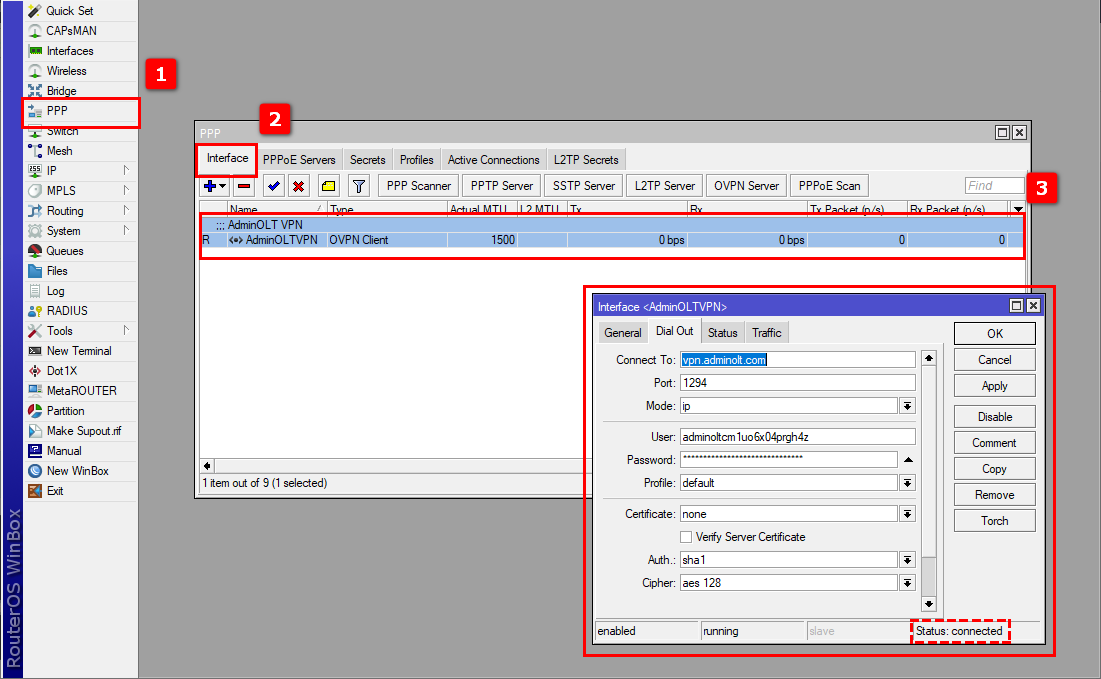Click the funnel filter icon

click(x=358, y=186)
